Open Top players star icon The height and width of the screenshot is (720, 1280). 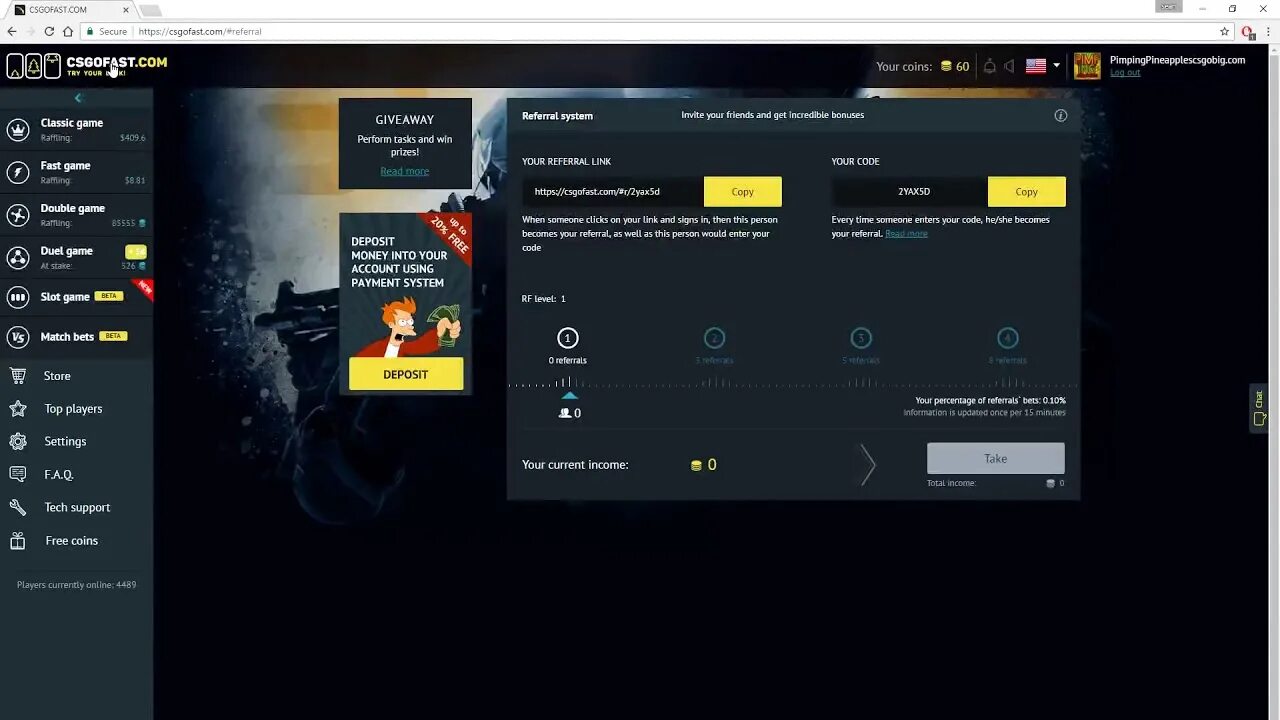click(18, 409)
